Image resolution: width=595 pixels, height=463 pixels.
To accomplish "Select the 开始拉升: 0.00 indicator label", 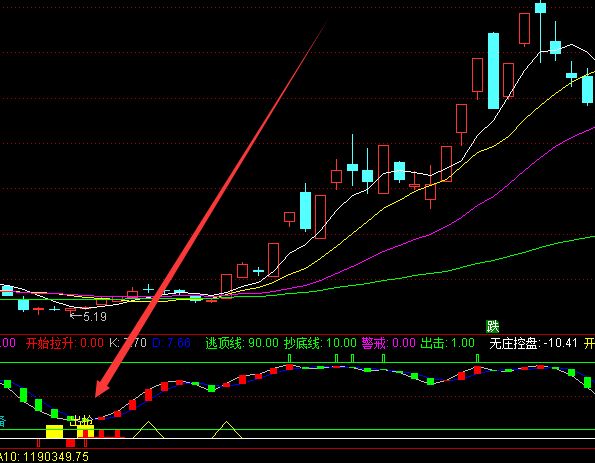I will pos(65,343).
